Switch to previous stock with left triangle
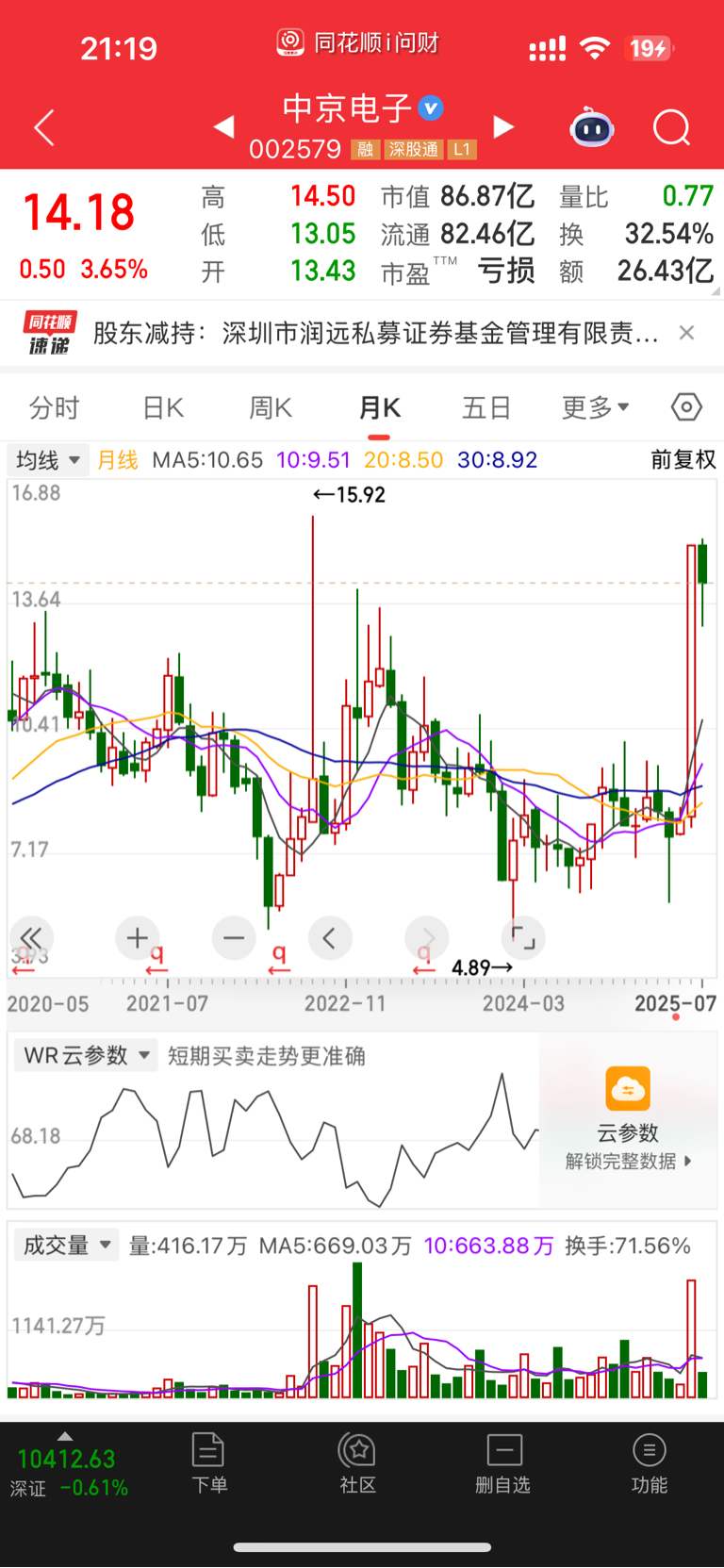Screen dimensions: 724x1568 point(223,126)
